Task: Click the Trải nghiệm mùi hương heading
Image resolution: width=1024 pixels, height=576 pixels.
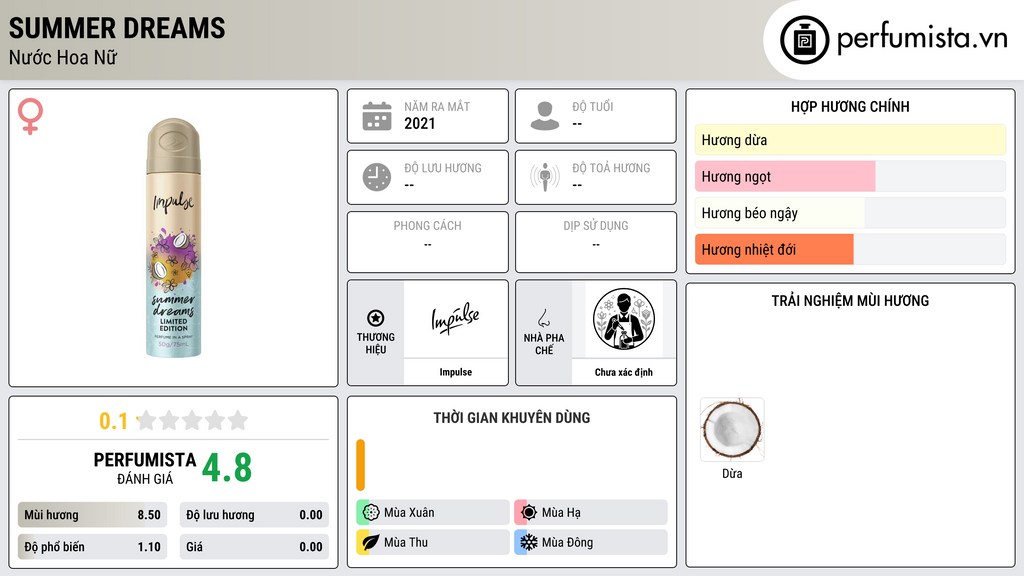Action: [850, 300]
